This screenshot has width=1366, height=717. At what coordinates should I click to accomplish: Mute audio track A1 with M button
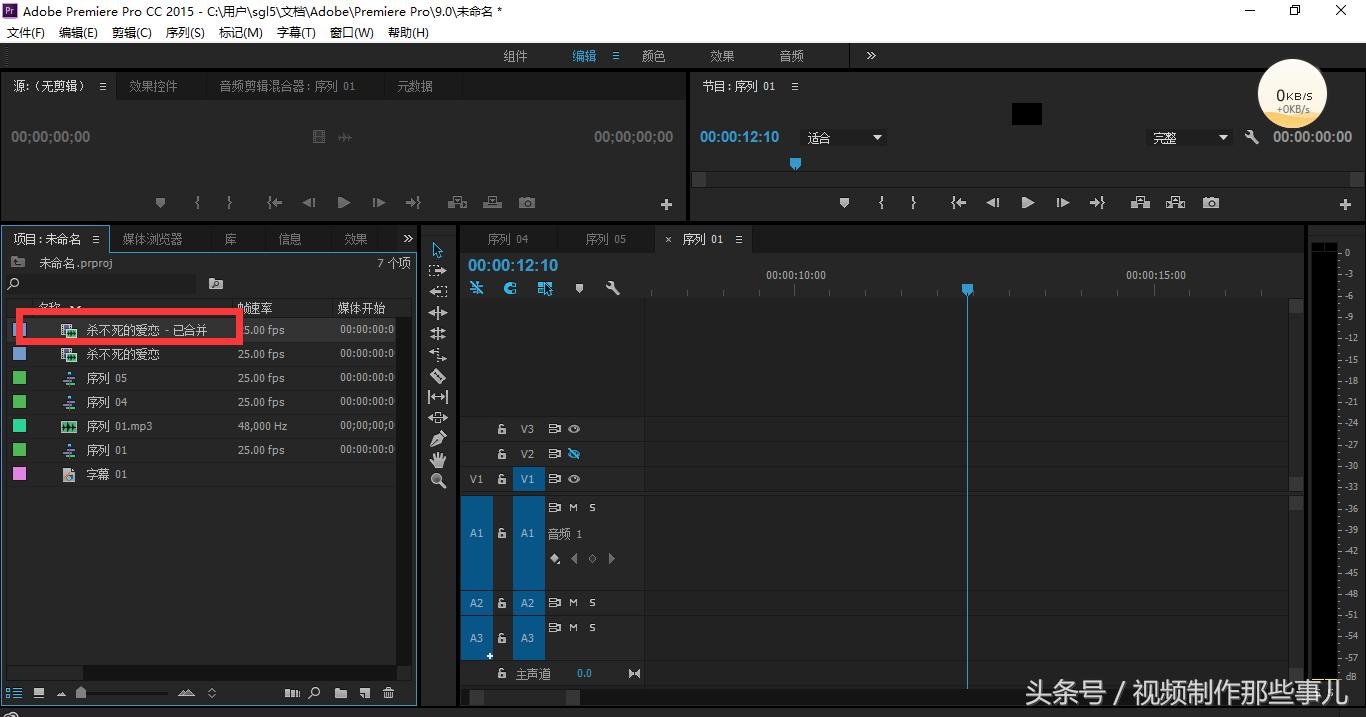[x=574, y=507]
